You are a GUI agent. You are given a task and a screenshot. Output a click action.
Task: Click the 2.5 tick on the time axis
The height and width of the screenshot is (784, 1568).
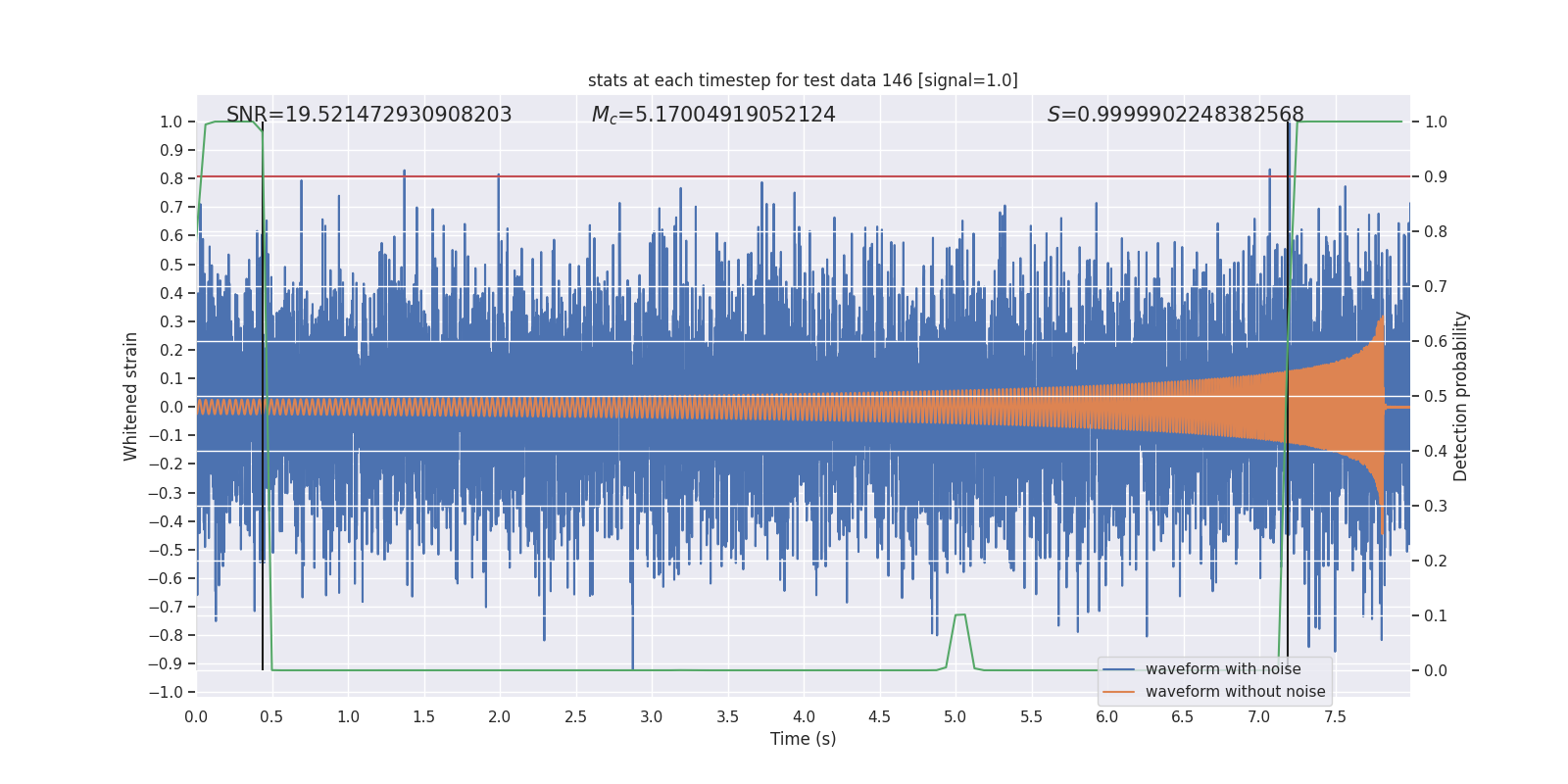point(575,716)
